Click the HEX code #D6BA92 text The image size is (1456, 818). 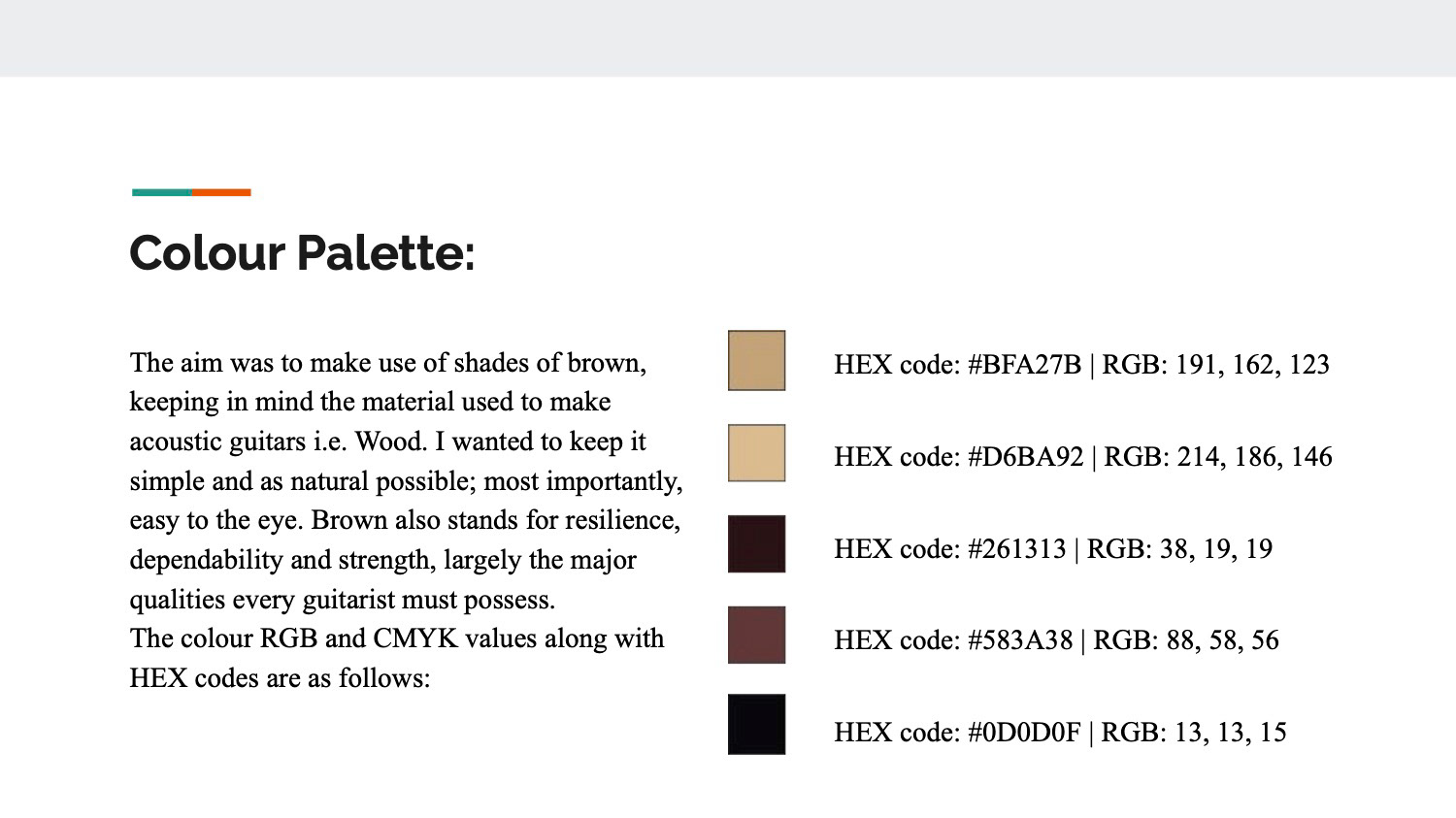(x=958, y=457)
